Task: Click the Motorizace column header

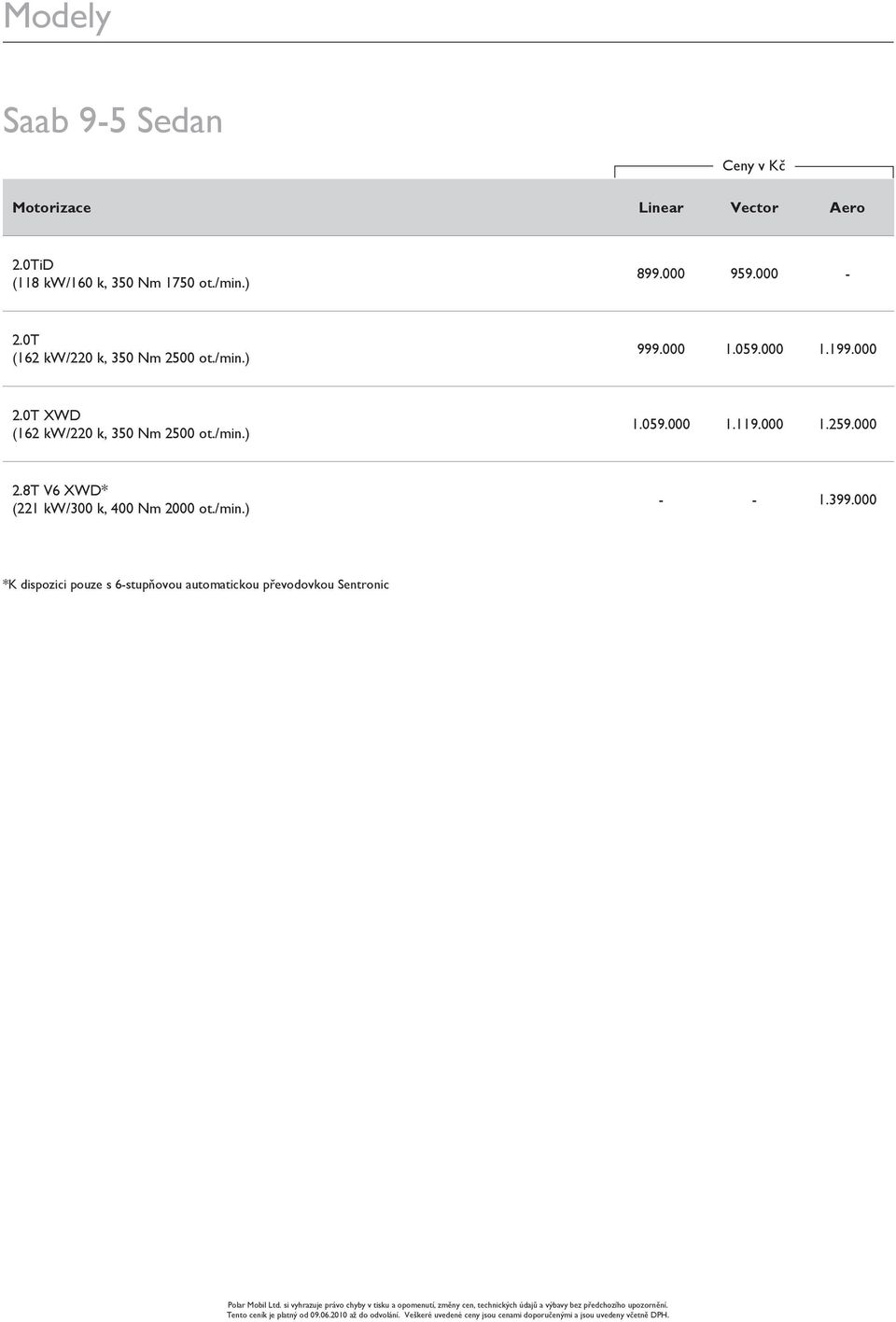Action: point(51,207)
